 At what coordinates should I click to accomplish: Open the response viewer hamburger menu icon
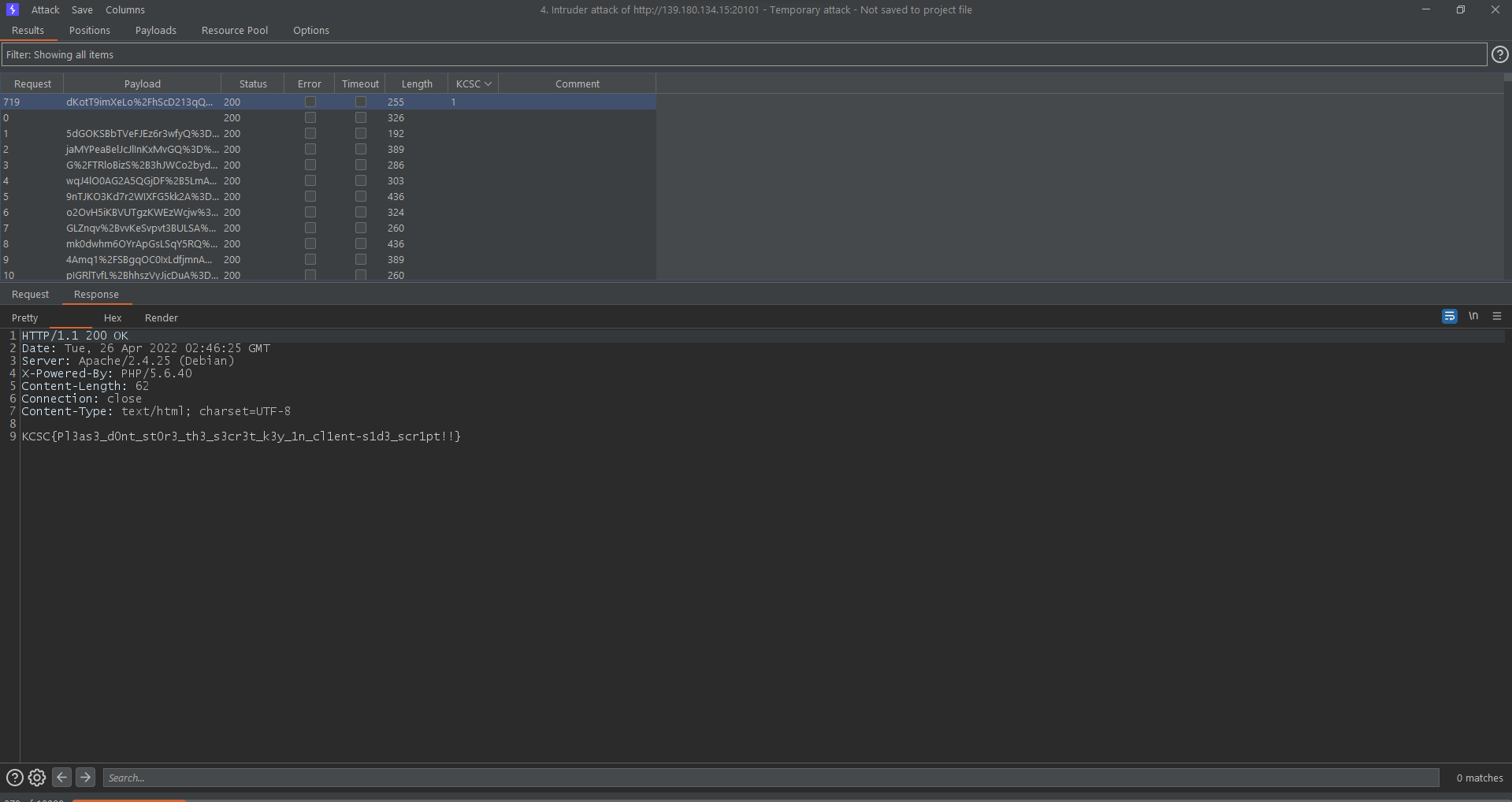1497,316
